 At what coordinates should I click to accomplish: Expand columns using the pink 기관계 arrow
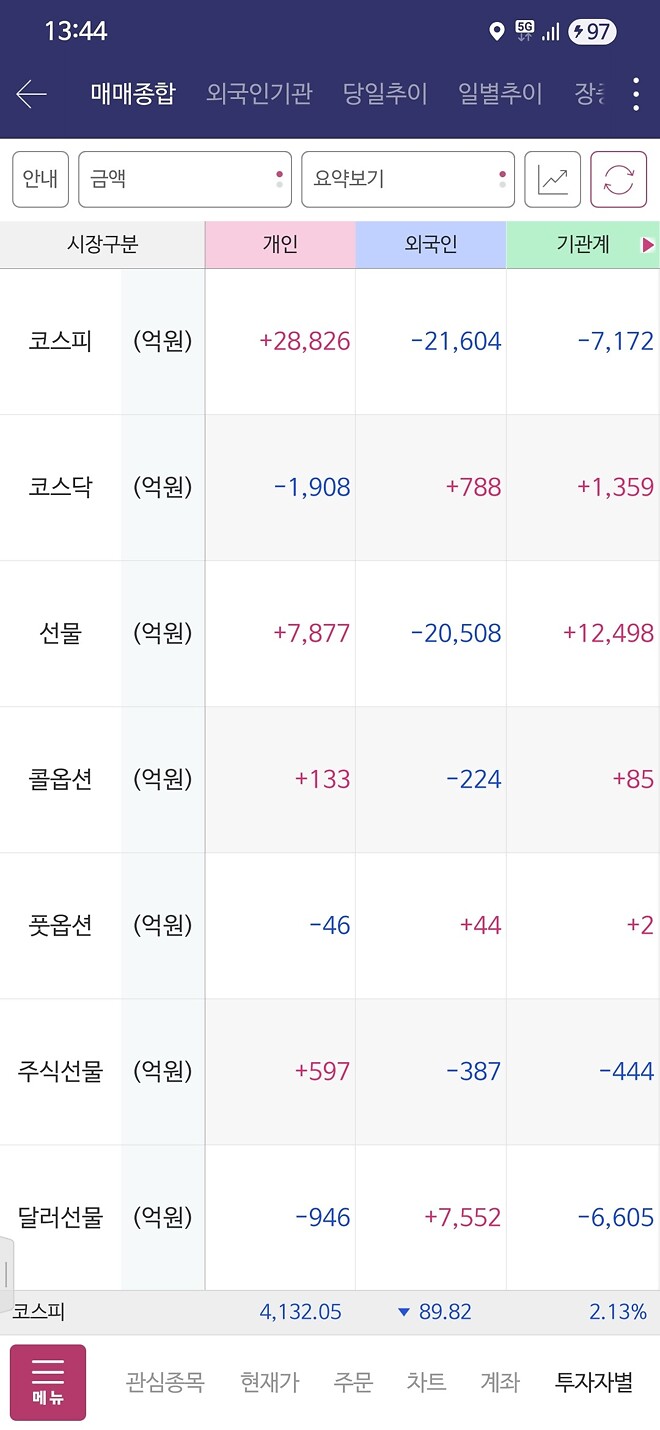tap(649, 243)
